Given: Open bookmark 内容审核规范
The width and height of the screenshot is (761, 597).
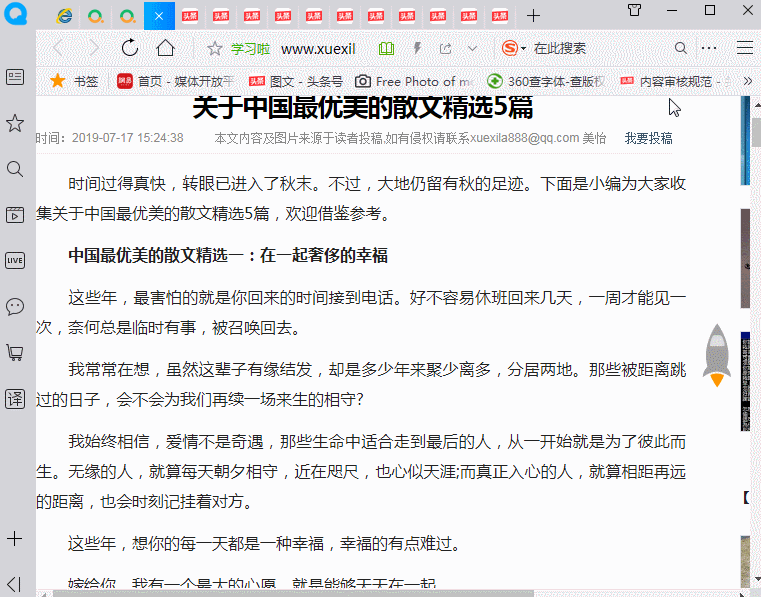Looking at the screenshot, I should [676, 82].
